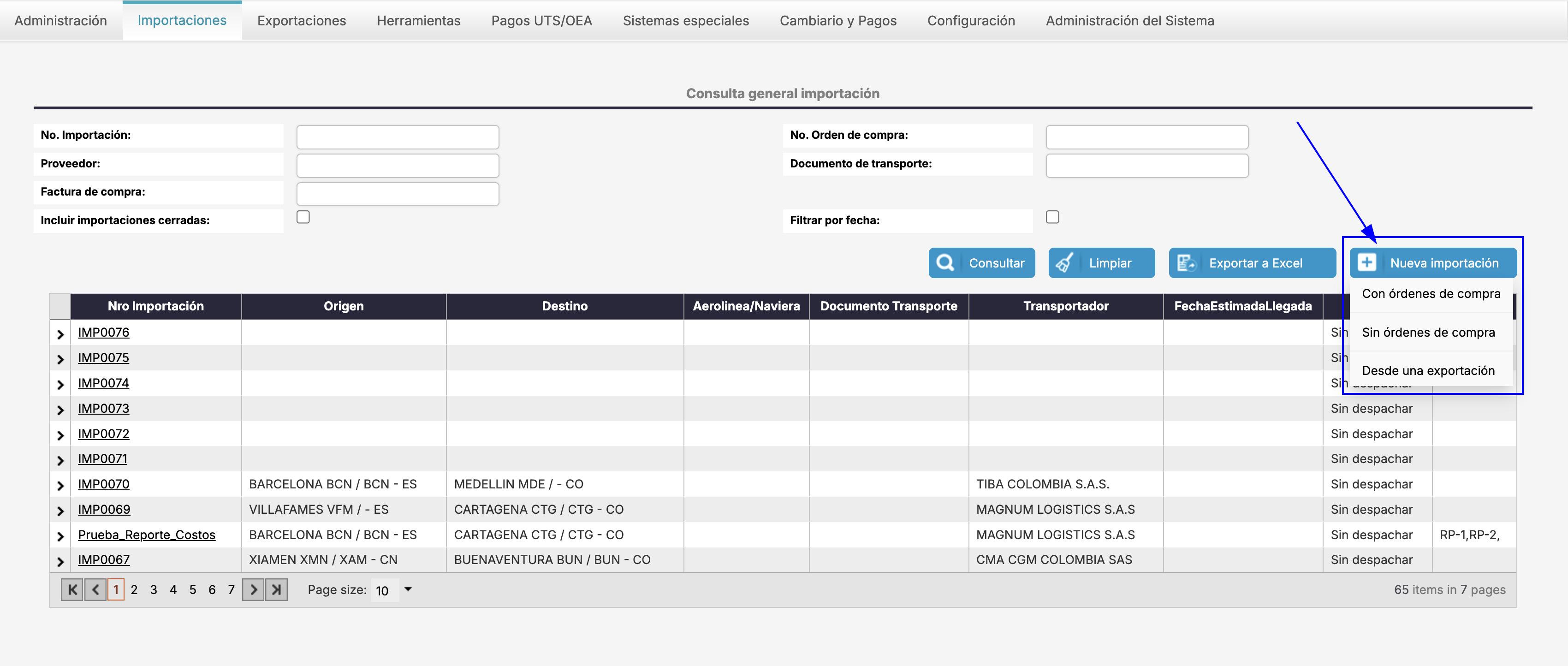Jump to last page of results
Image resolution: width=1568 pixels, height=666 pixels.
[276, 589]
